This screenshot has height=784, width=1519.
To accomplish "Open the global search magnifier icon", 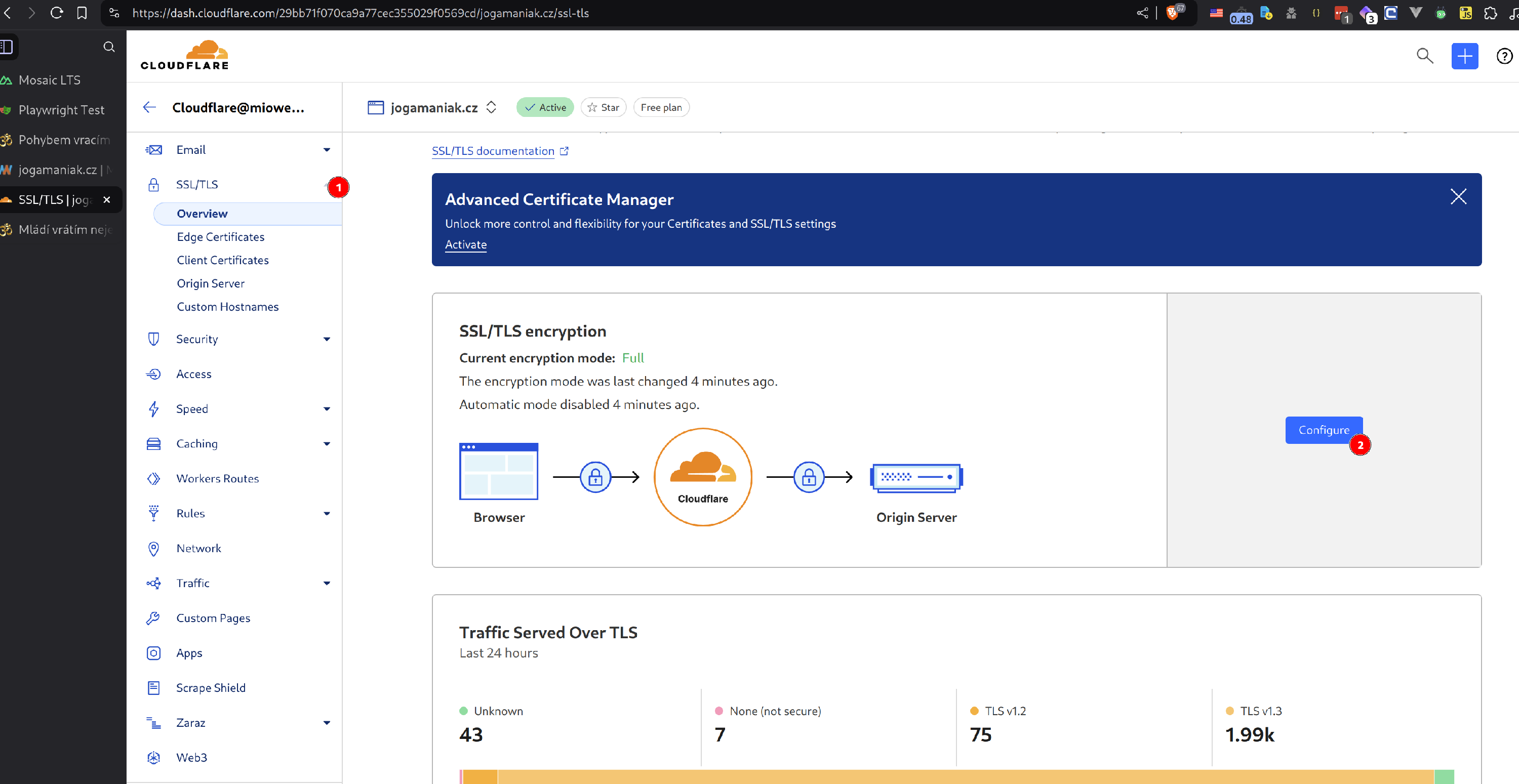I will (x=1424, y=56).
